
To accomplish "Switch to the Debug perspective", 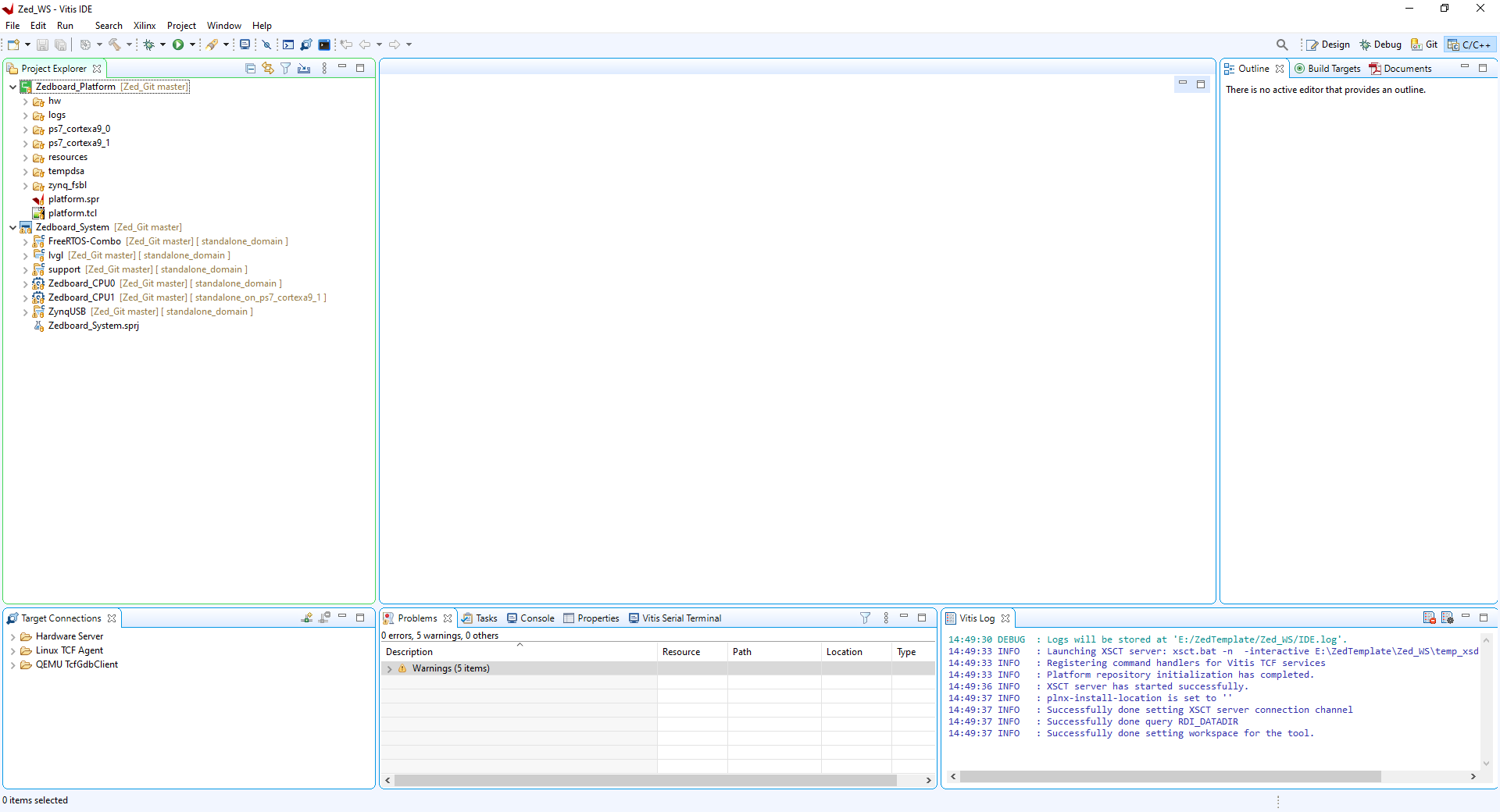I will click(x=1380, y=45).
